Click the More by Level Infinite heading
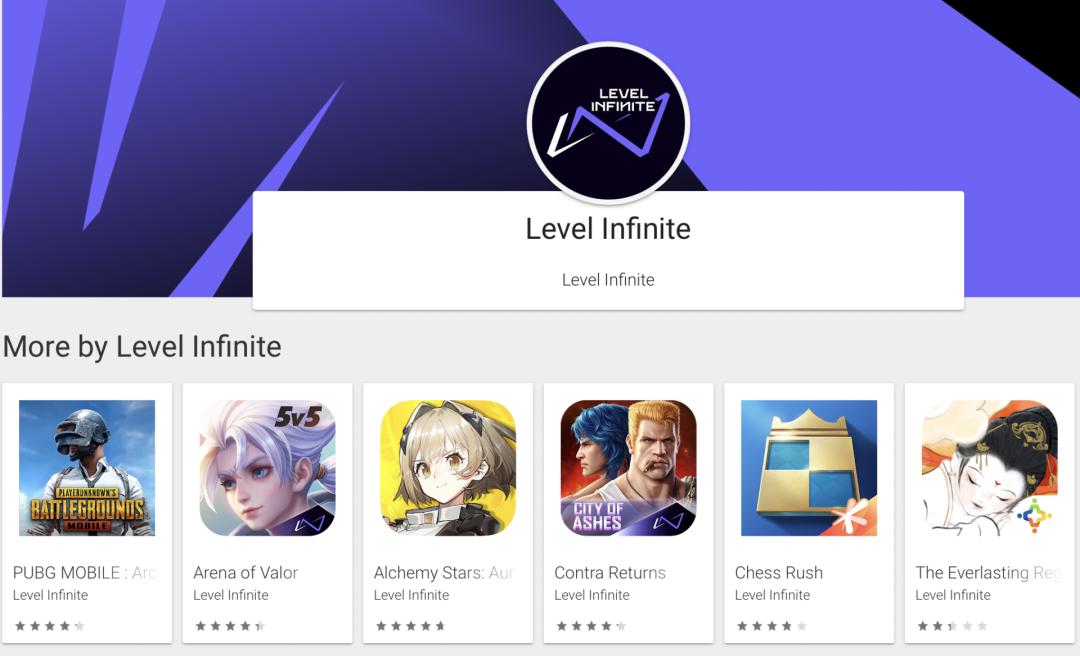Screen dimensions: 1080x656 pyautogui.click(x=142, y=346)
